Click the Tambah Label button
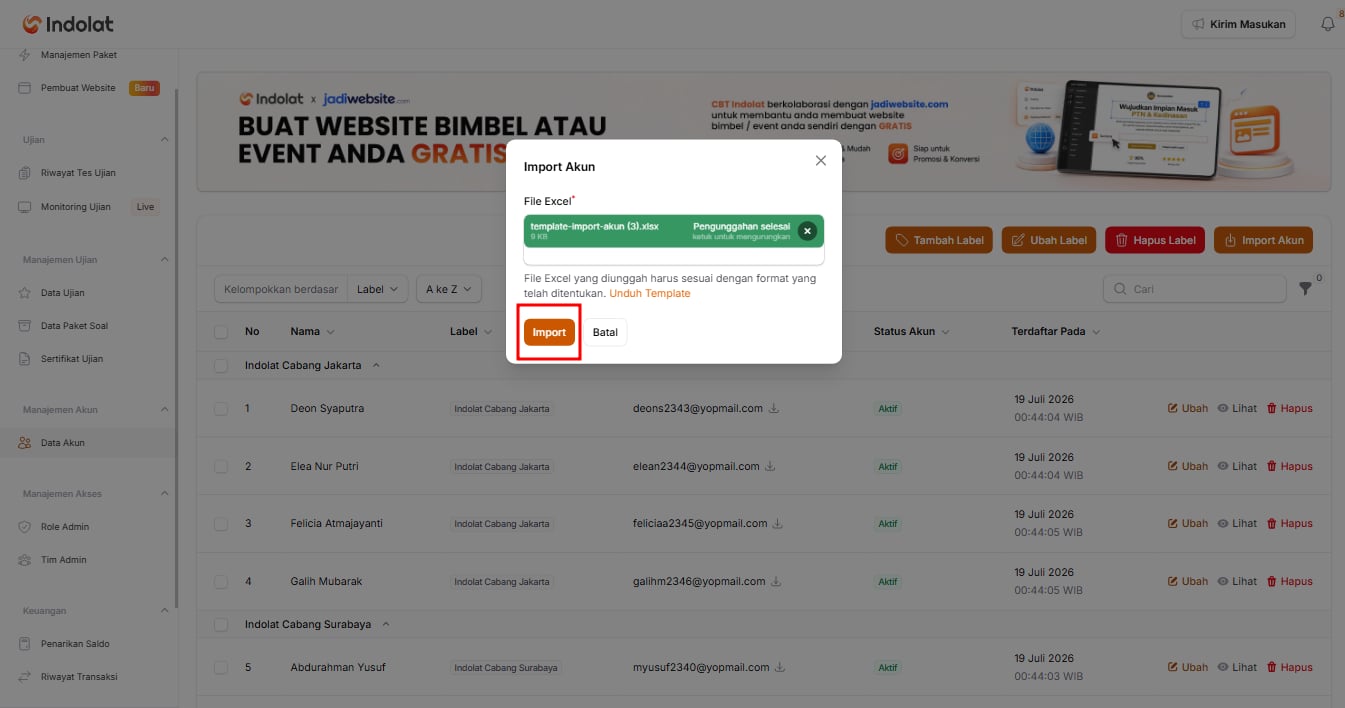This screenshot has width=1345, height=708. pyautogui.click(x=939, y=240)
